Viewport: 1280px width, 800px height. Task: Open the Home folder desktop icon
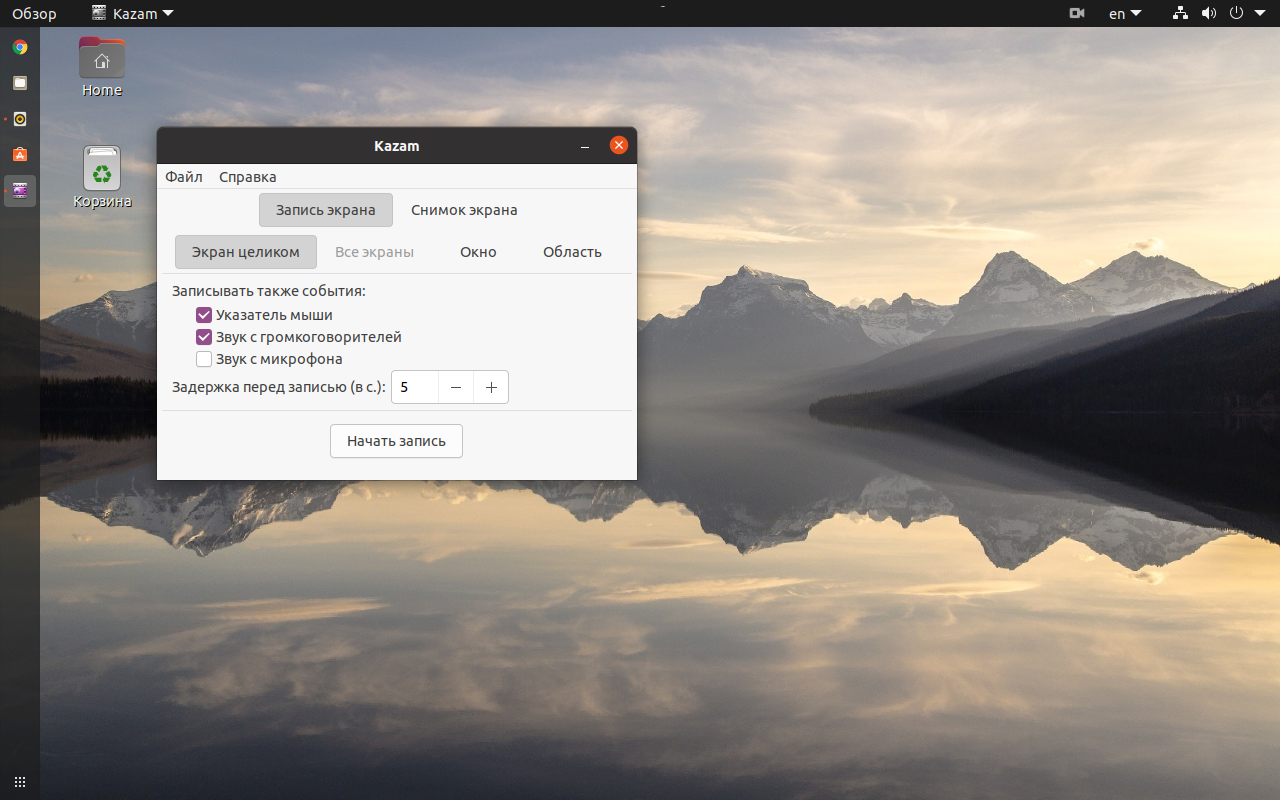pyautogui.click(x=102, y=67)
